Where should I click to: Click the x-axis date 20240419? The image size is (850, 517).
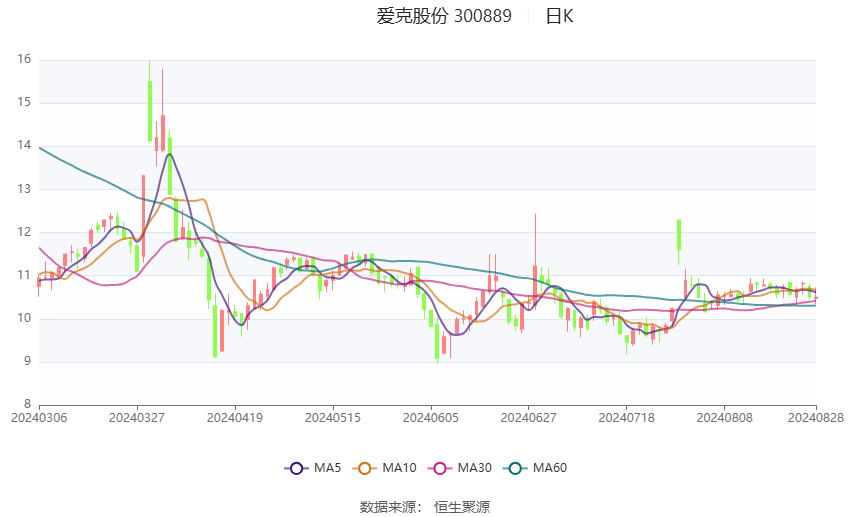(x=235, y=418)
